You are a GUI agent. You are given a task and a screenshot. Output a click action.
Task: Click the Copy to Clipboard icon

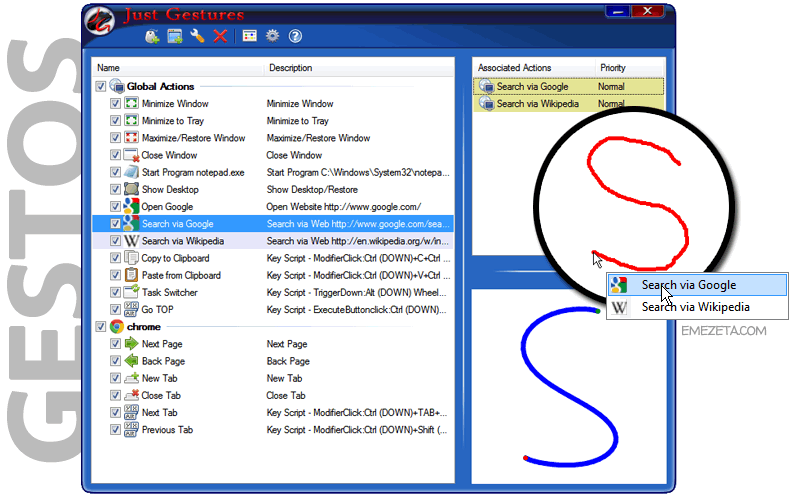pos(132,258)
